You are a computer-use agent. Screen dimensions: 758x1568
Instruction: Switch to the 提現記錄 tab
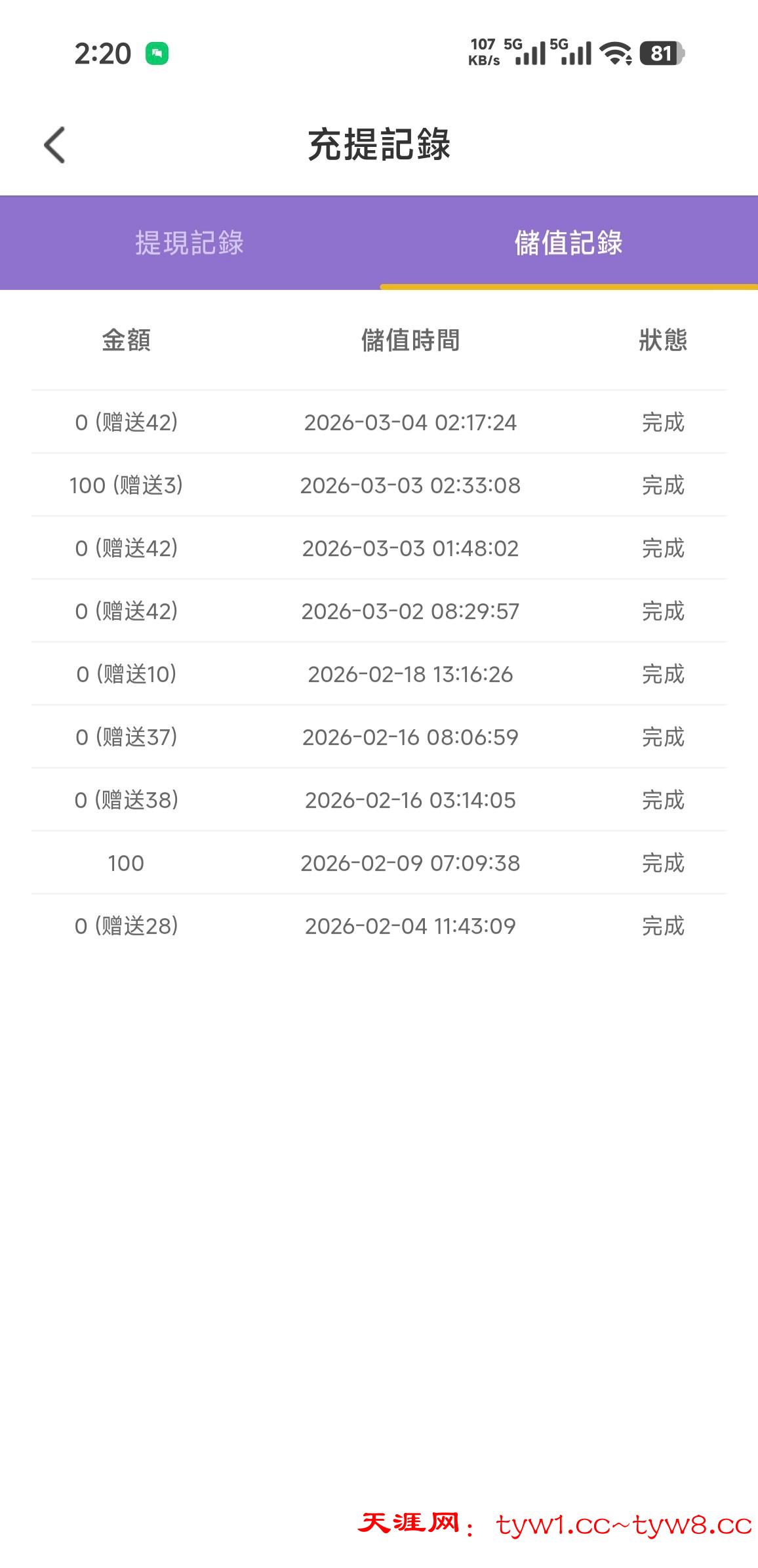[190, 243]
